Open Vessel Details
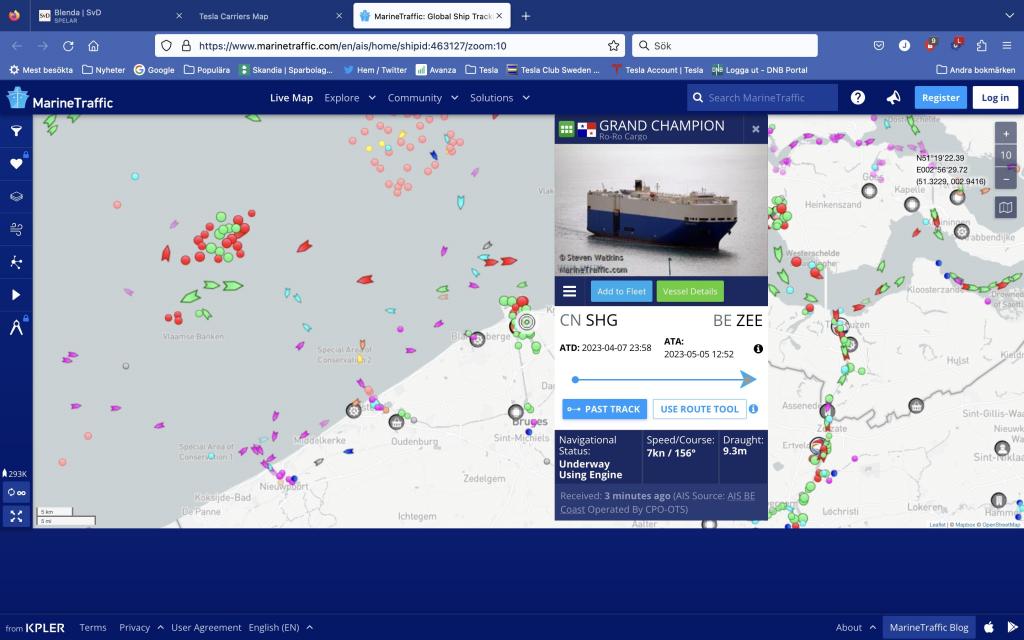 690,291
